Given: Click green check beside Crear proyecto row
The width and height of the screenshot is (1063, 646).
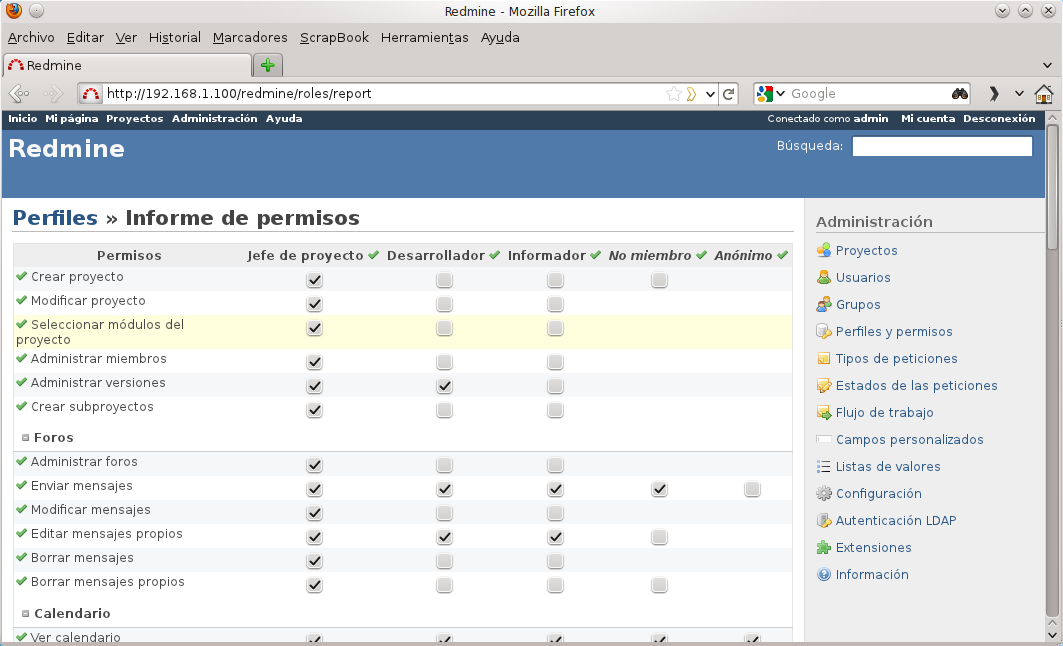Looking at the screenshot, I should coord(22,276).
